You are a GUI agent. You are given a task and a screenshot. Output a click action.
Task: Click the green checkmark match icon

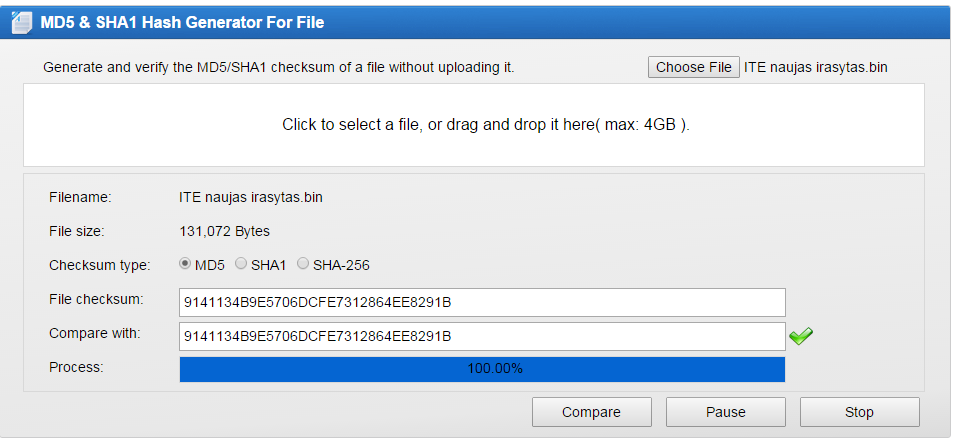801,336
